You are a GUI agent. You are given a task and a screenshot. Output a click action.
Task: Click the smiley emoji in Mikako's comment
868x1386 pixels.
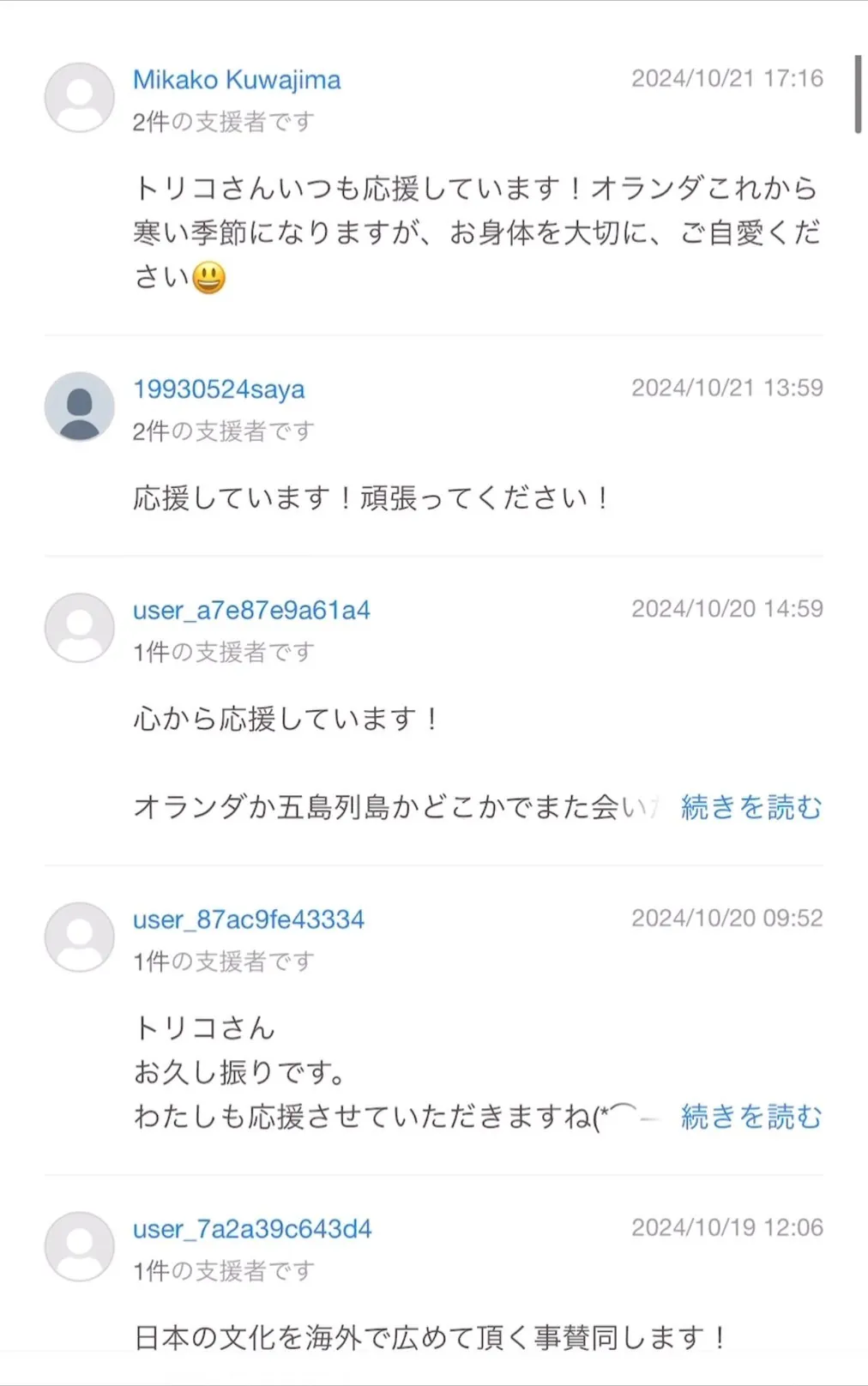[208, 278]
